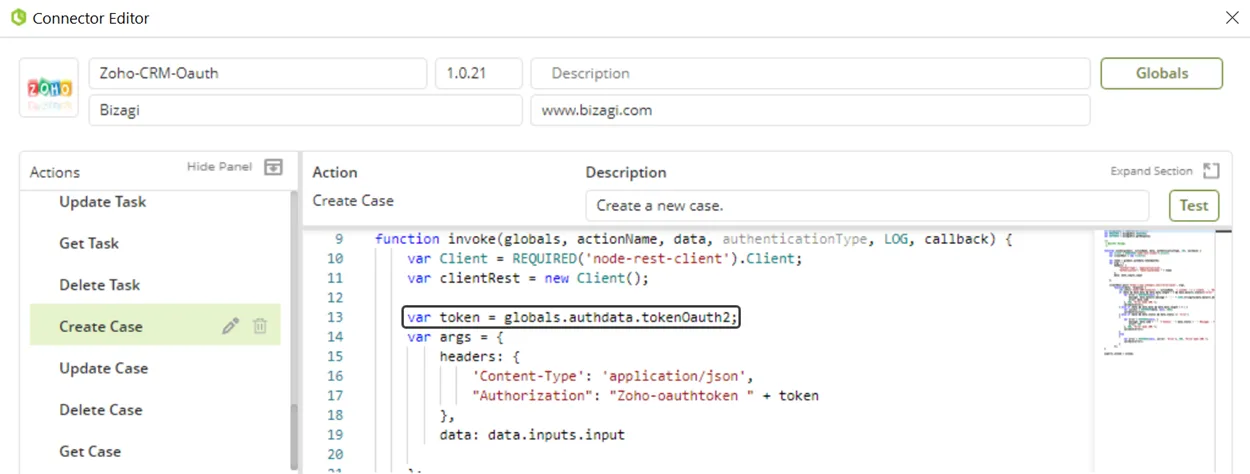Viewport: 1250px width, 474px height.
Task: Click line number 13 in the gutter
Action: 335,317
